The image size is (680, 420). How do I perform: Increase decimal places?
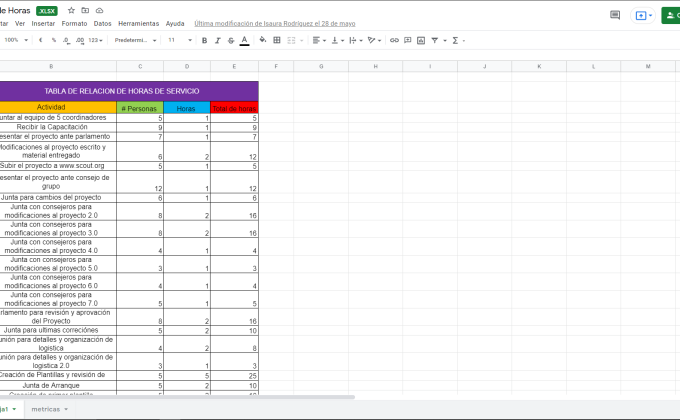pyautogui.click(x=80, y=40)
